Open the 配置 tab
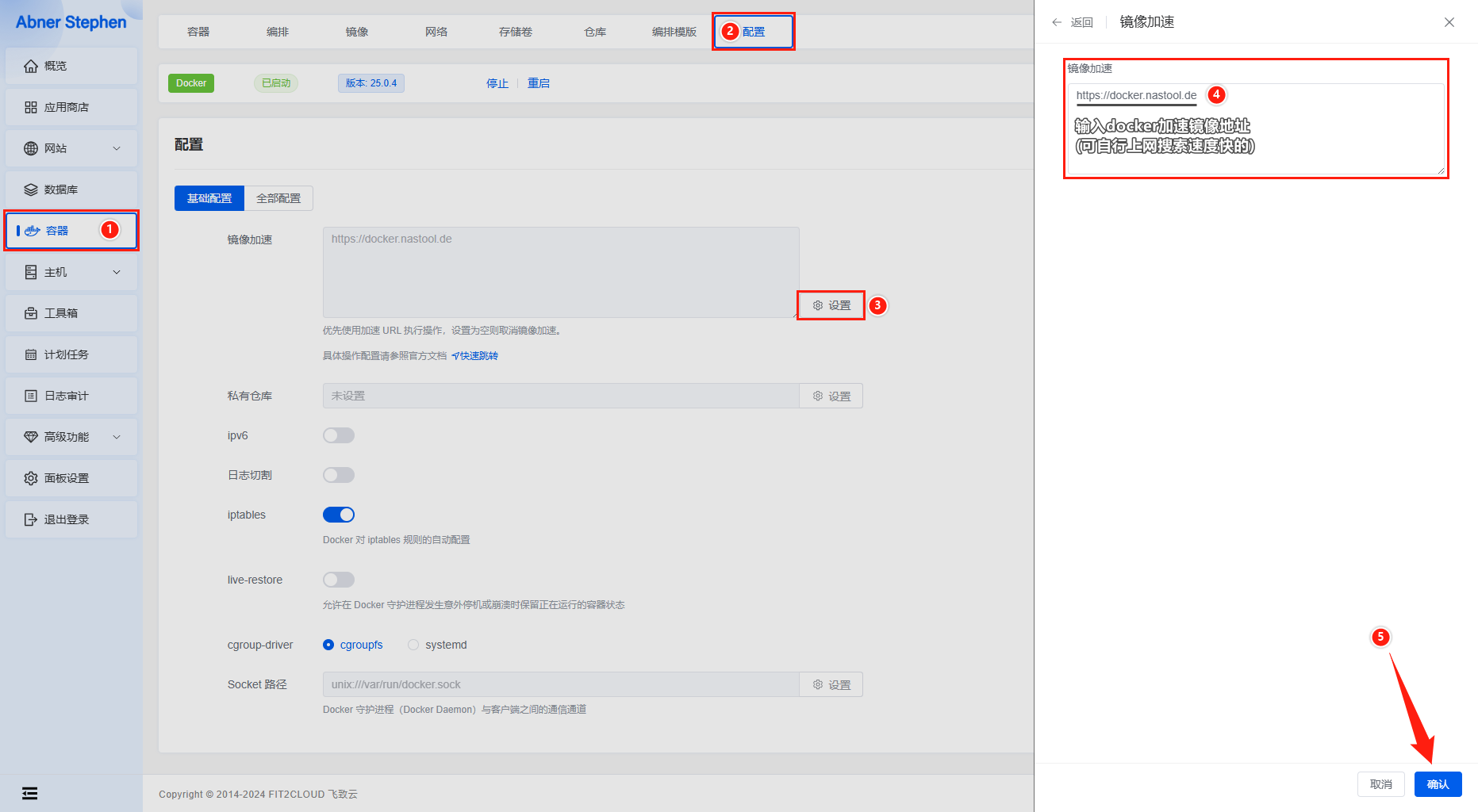The width and height of the screenshot is (1478, 812). click(754, 32)
